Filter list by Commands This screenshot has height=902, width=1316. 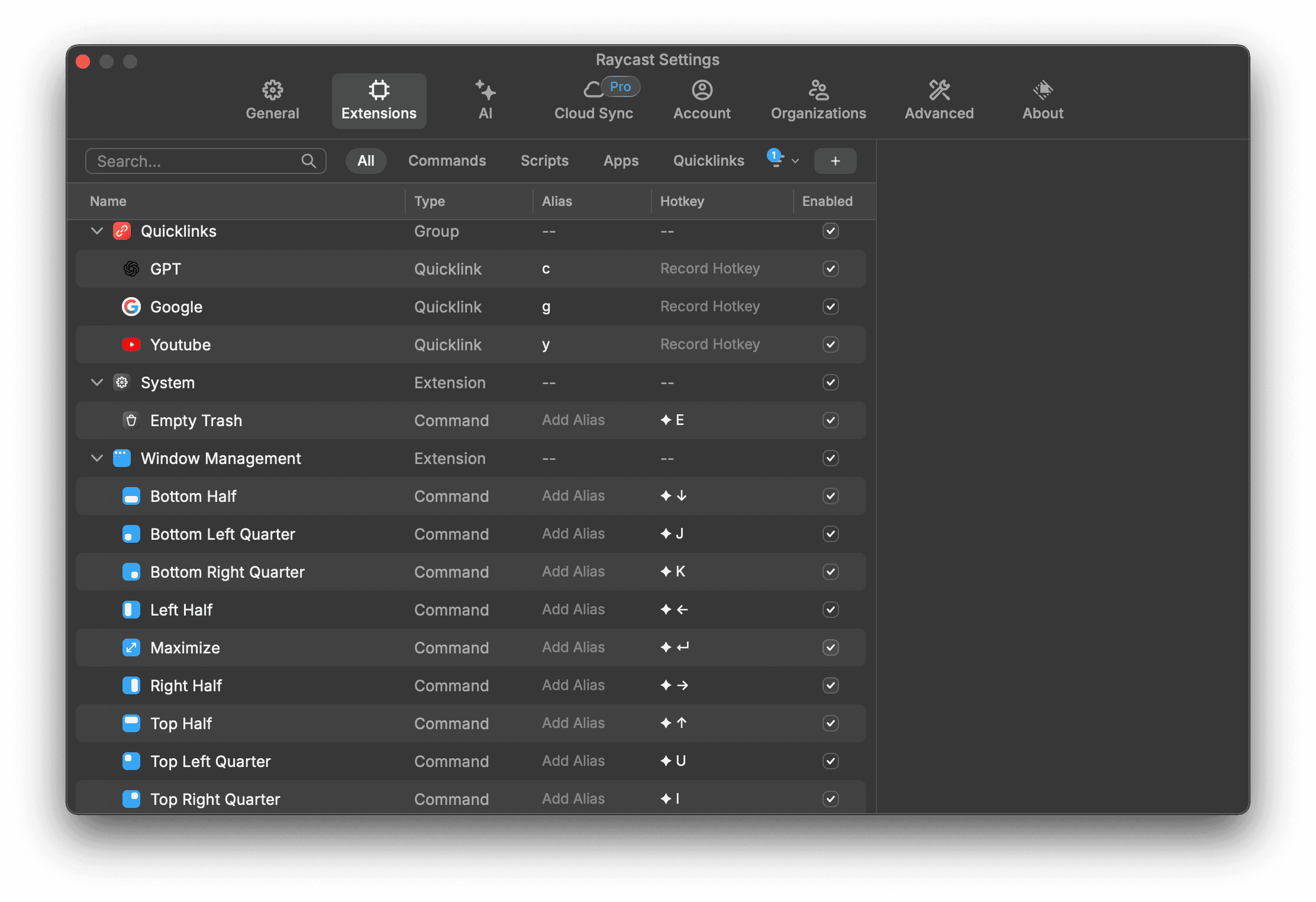[447, 161]
